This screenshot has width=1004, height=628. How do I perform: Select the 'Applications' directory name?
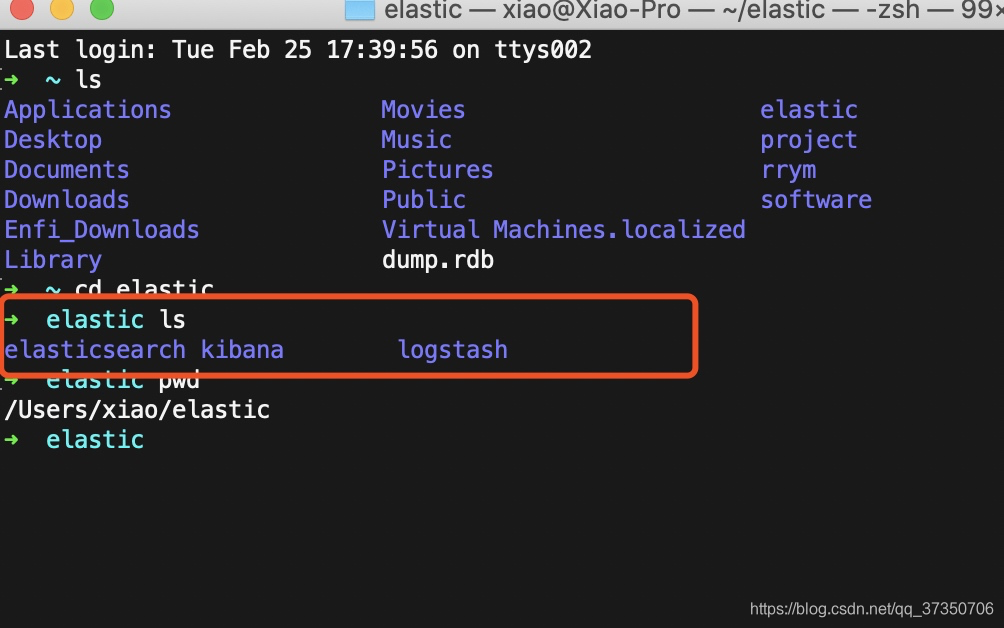coord(88,110)
